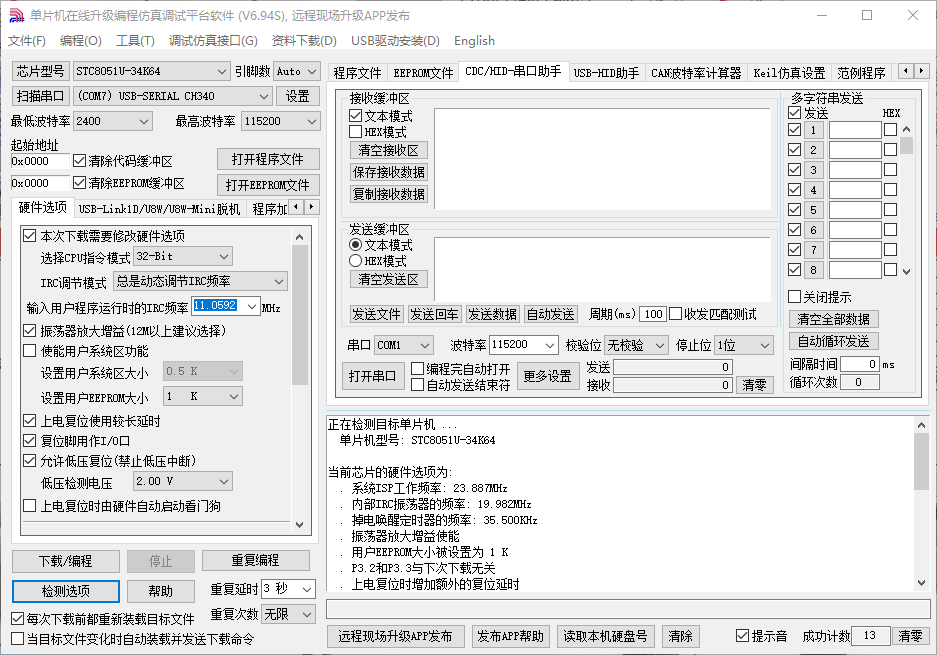The width and height of the screenshot is (937, 655).
Task: Click the 周期(ms) 100 input field
Action: click(653, 314)
